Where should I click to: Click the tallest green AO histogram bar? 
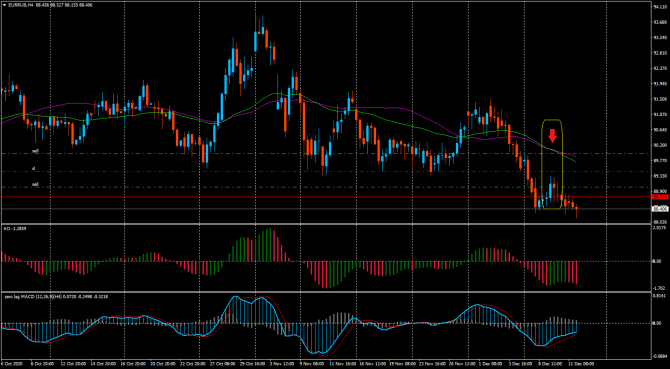(269, 245)
